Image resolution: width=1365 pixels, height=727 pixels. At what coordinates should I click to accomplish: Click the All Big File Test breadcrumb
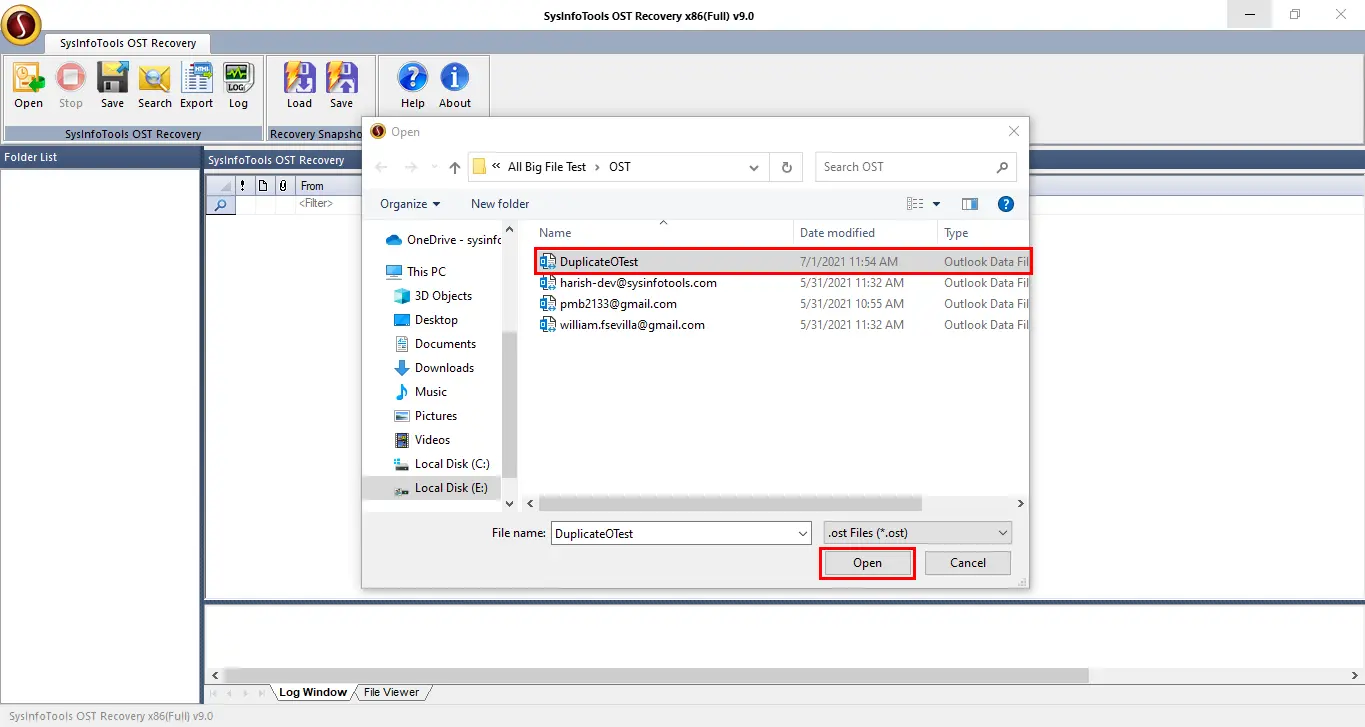click(x=547, y=167)
